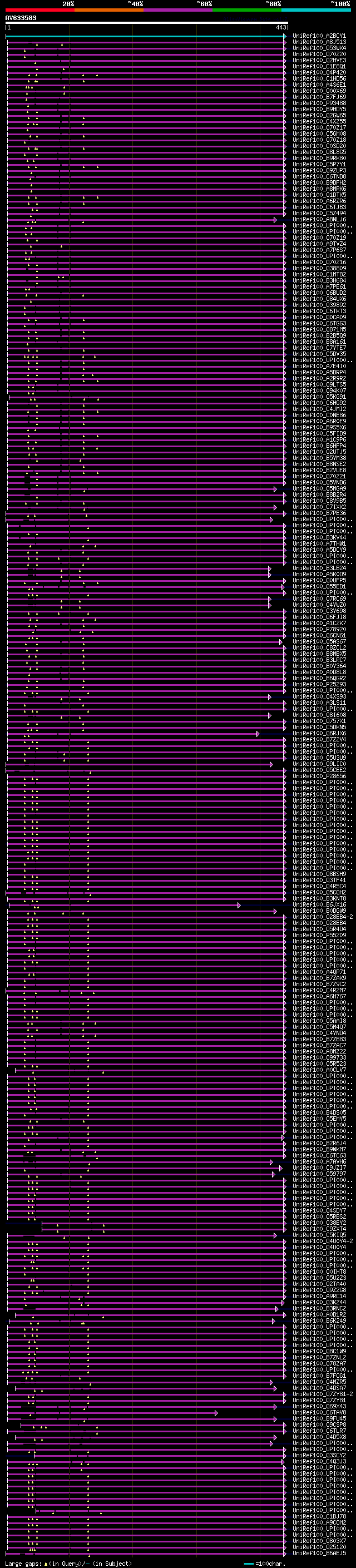The height and width of the screenshot is (1568, 356).
Task: Select the UniRef100_C5Z494 label
Action: [319, 213]
